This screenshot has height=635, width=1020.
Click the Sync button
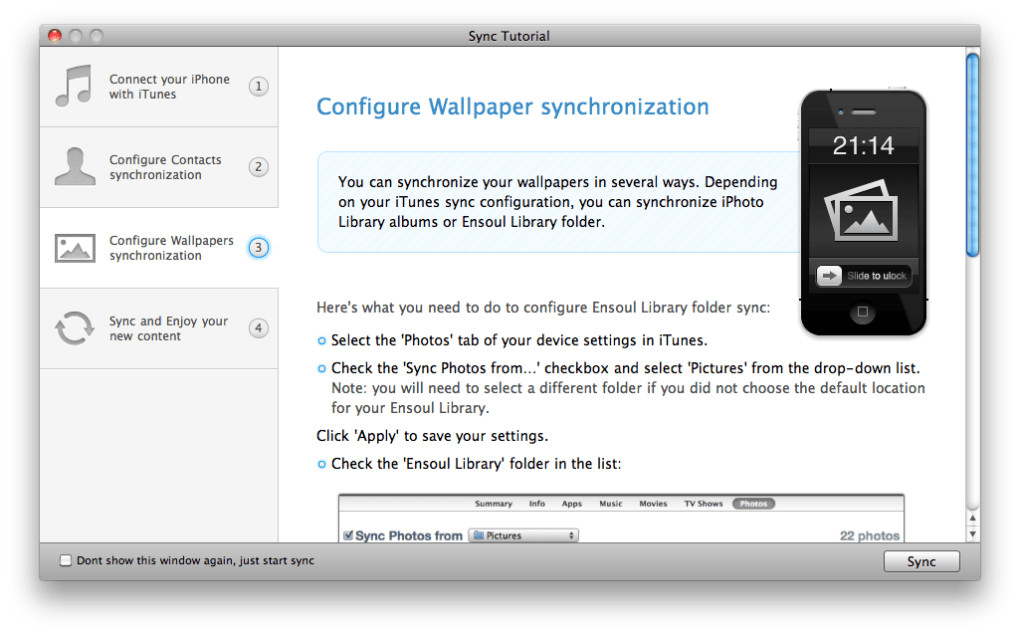[x=921, y=561]
